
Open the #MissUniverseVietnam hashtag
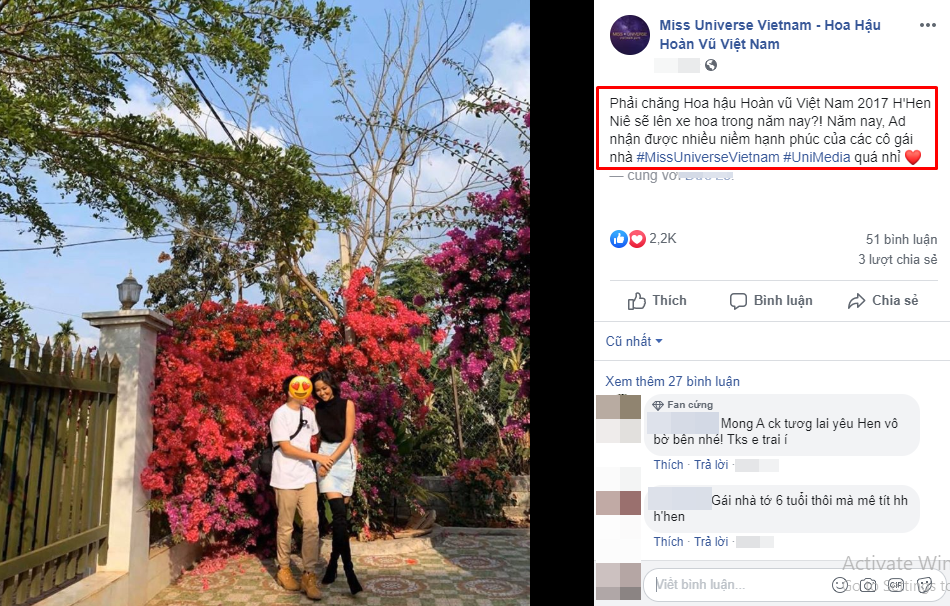[708, 157]
